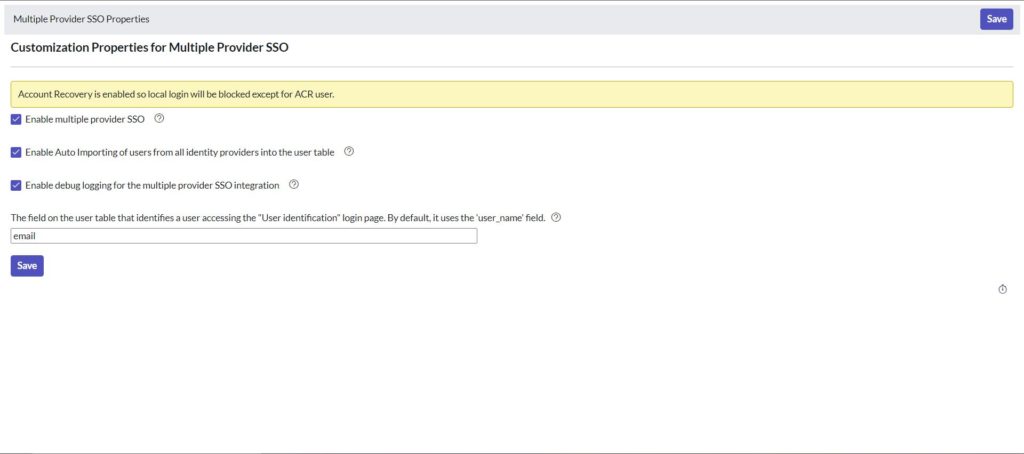The height and width of the screenshot is (454, 1024).
Task: Click the stopwatch response-time icon
Action: (x=1002, y=289)
